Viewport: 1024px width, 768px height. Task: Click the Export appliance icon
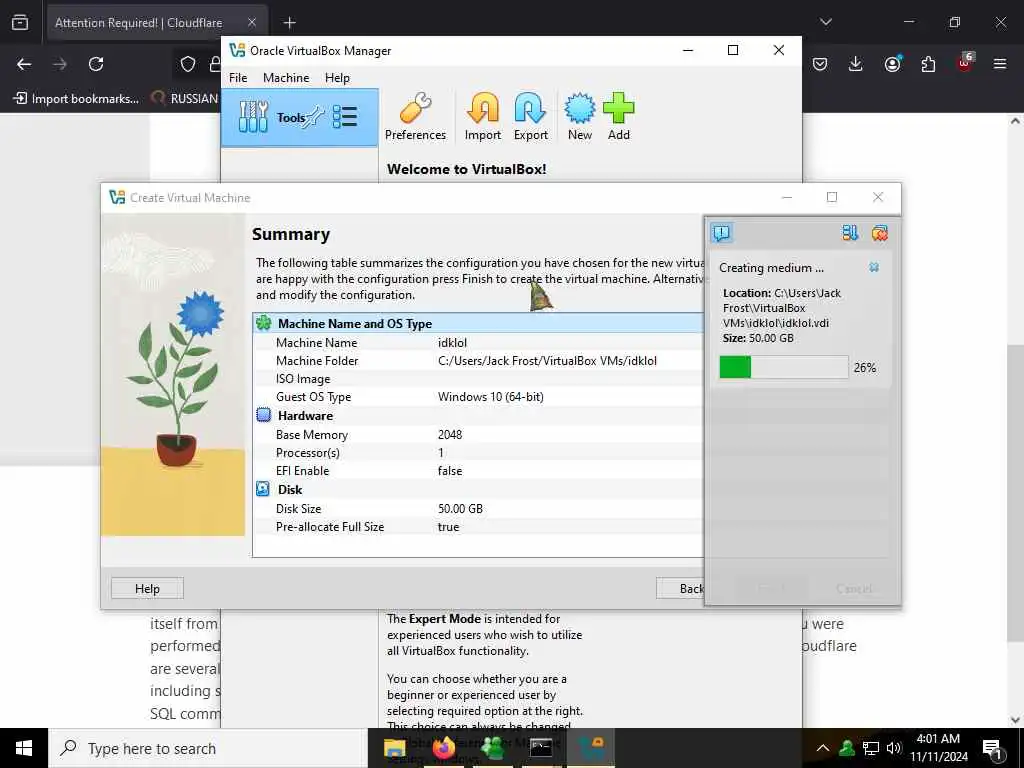[530, 118]
